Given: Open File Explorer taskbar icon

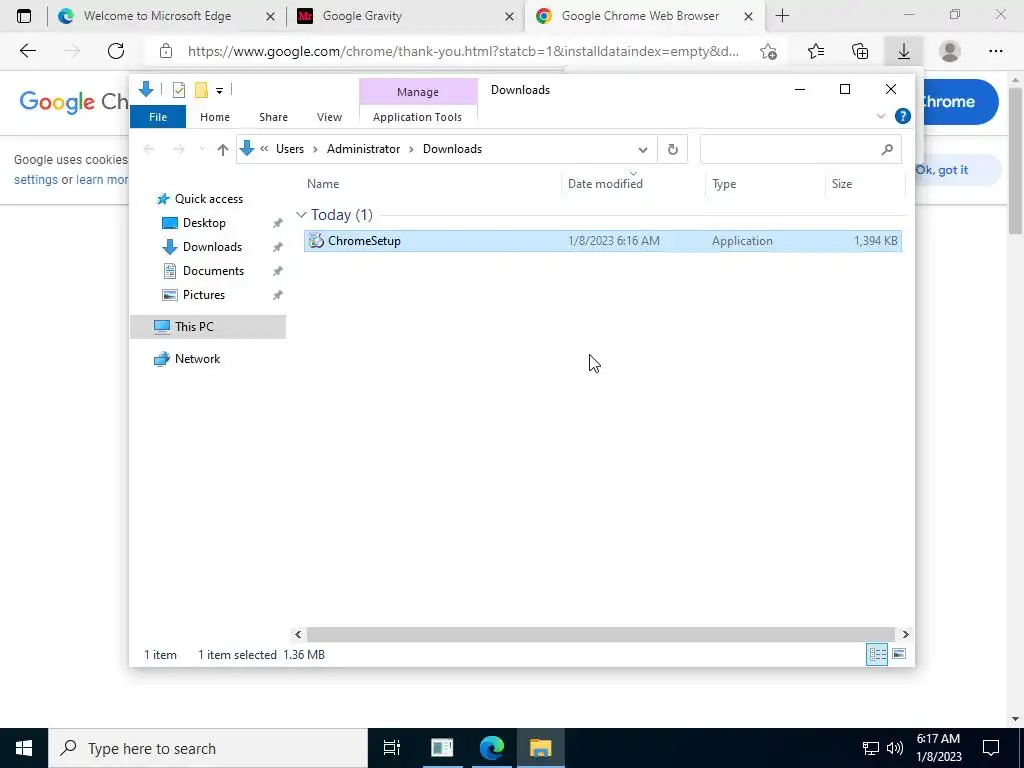Looking at the screenshot, I should pos(541,748).
